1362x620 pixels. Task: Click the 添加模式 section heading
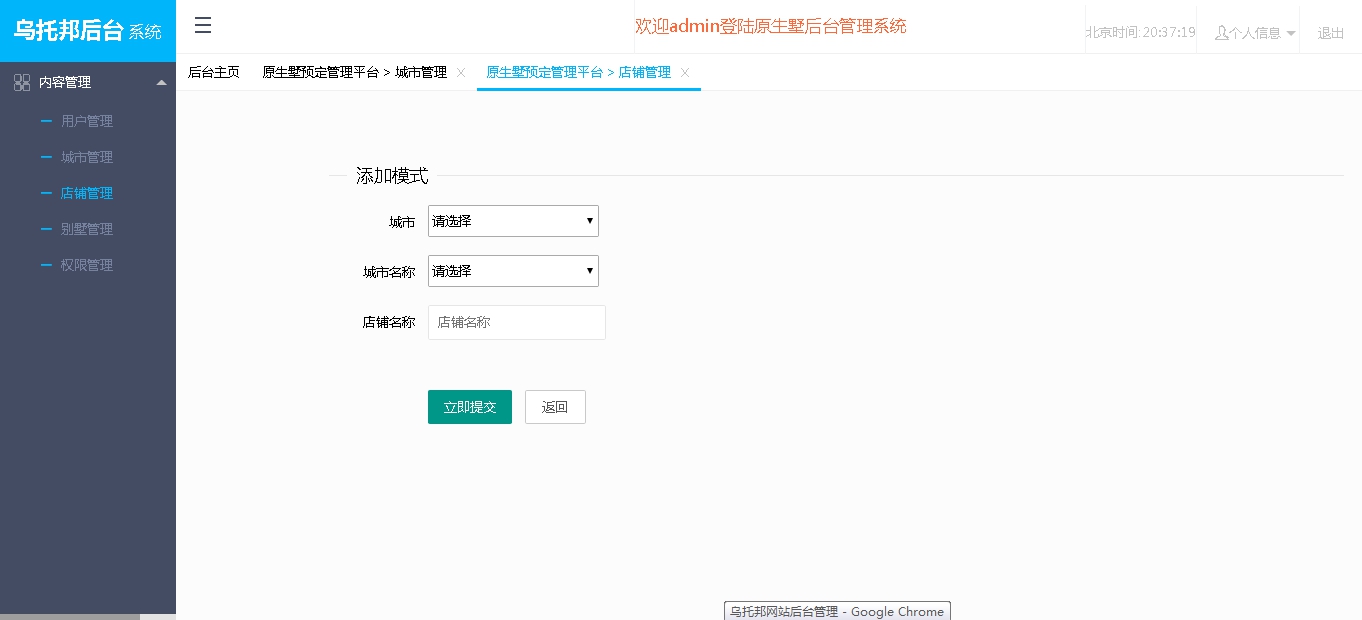392,176
